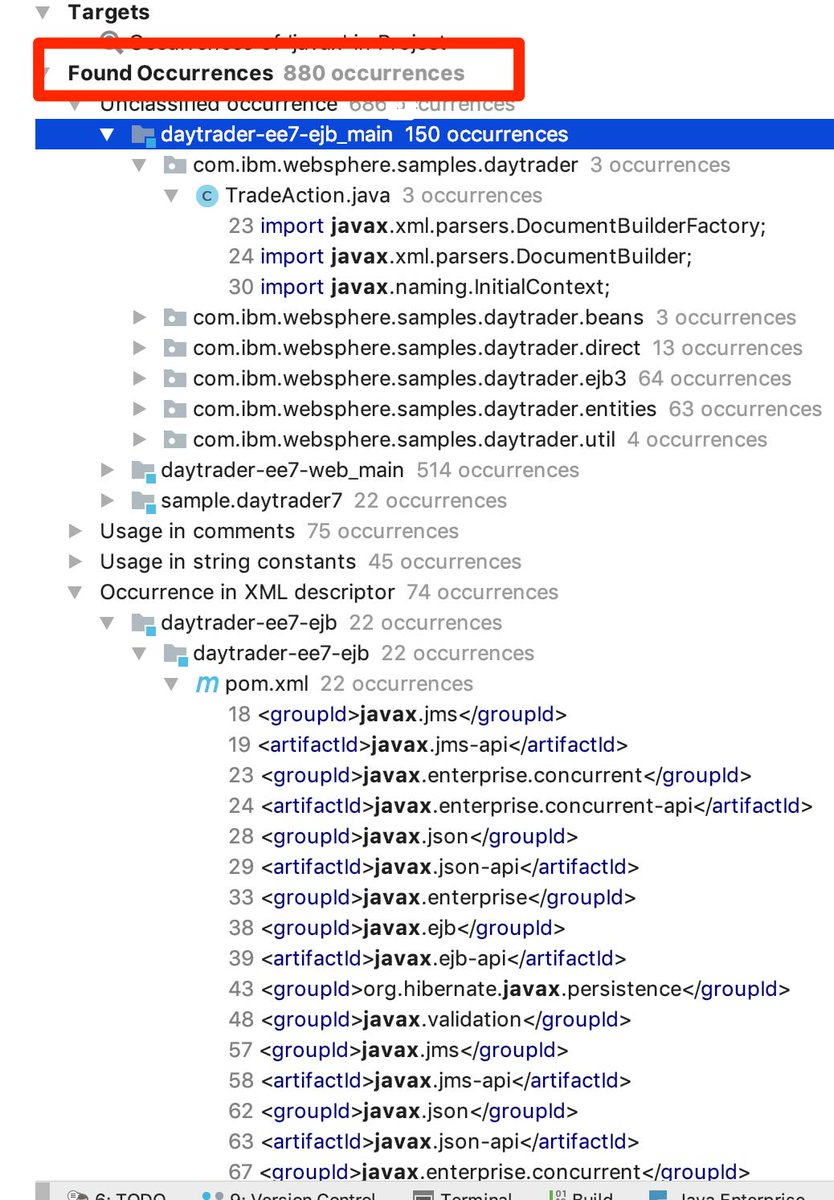Click the module icon of daytrader-ee7-ejb_main
The width and height of the screenshot is (834, 1200).
pos(143,135)
